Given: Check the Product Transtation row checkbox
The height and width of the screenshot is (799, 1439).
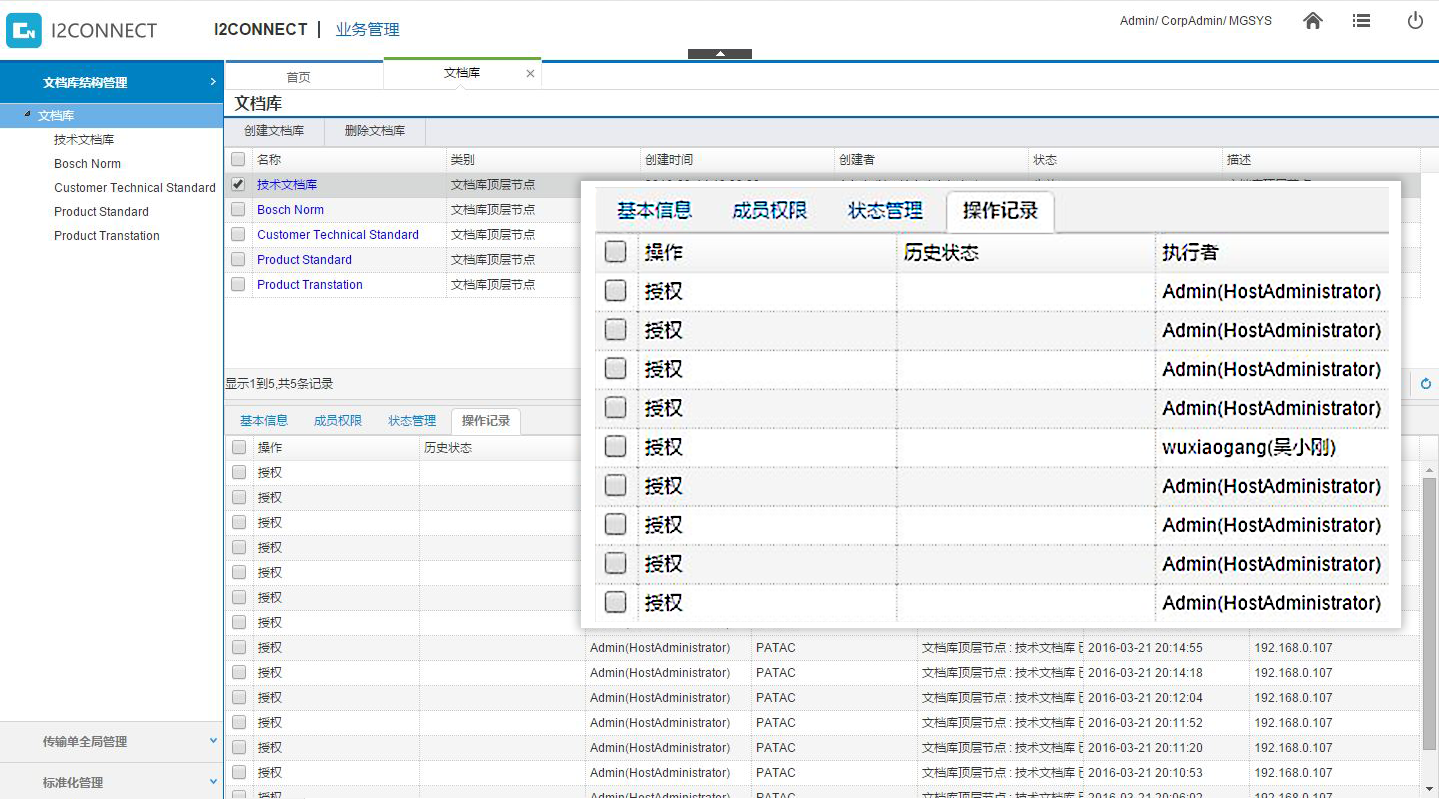Looking at the screenshot, I should point(238,284).
